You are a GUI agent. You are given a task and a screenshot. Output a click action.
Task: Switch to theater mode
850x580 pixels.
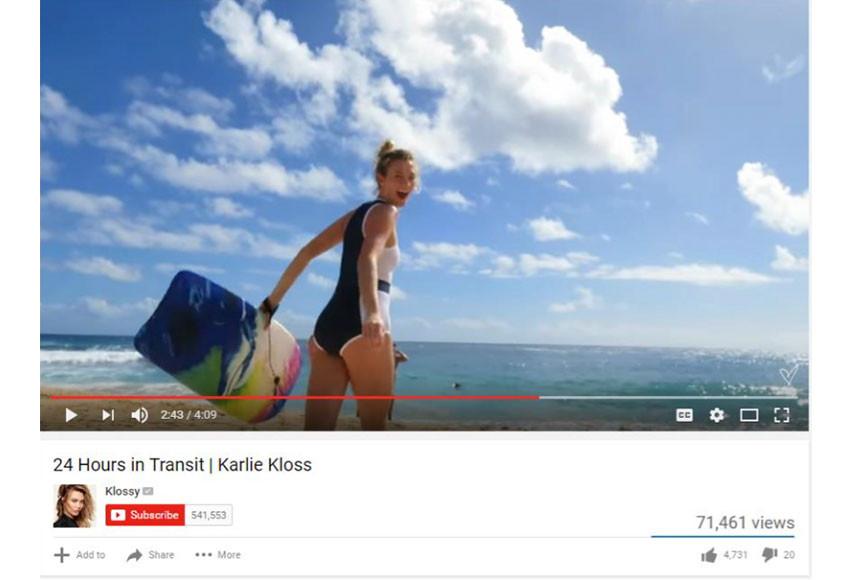[x=749, y=415]
